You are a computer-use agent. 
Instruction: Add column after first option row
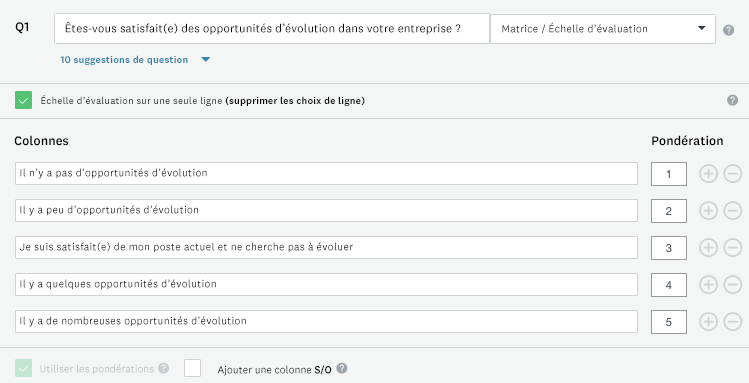pyautogui.click(x=708, y=174)
